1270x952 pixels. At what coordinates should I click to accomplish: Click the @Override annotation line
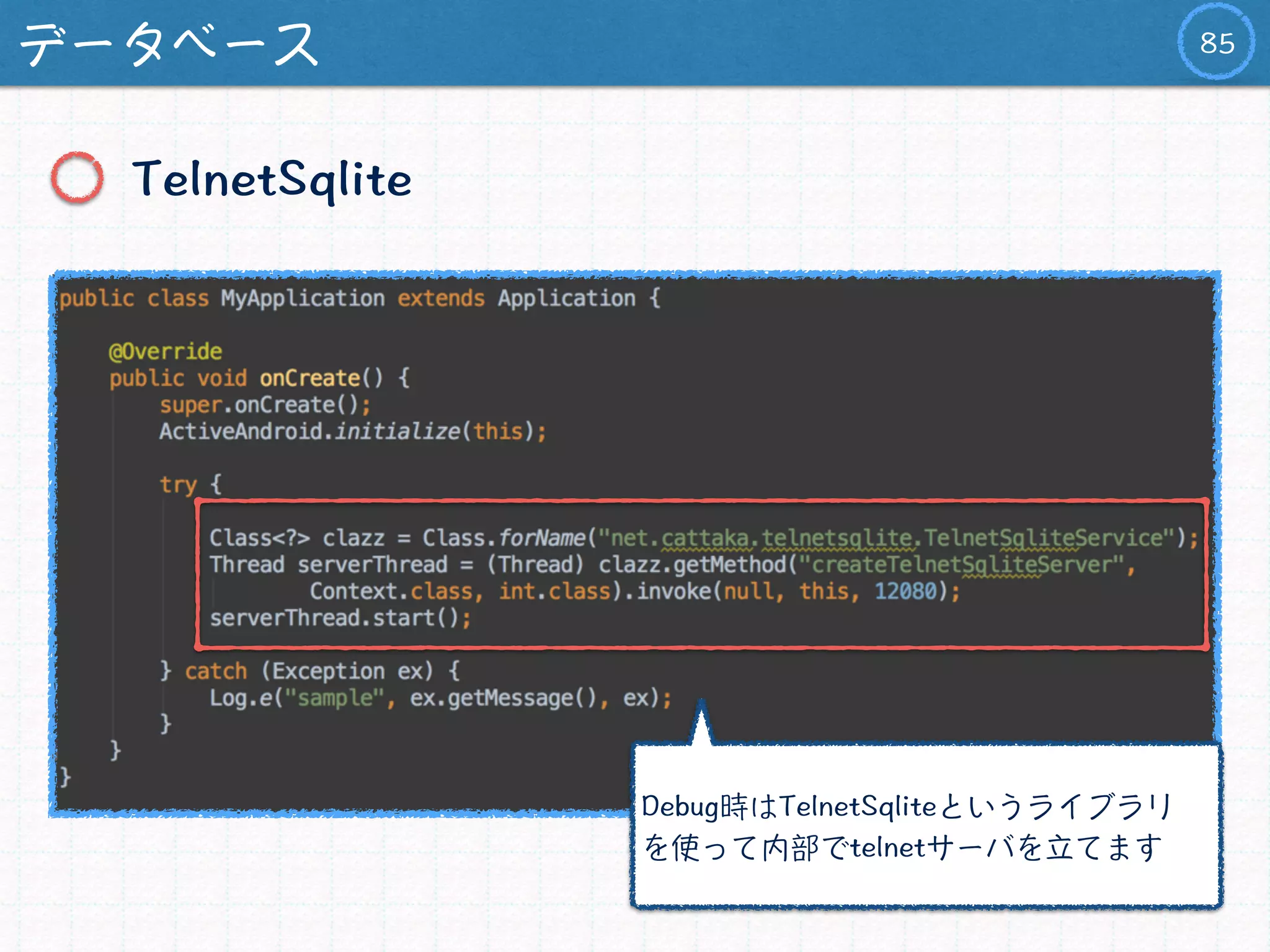[x=165, y=351]
